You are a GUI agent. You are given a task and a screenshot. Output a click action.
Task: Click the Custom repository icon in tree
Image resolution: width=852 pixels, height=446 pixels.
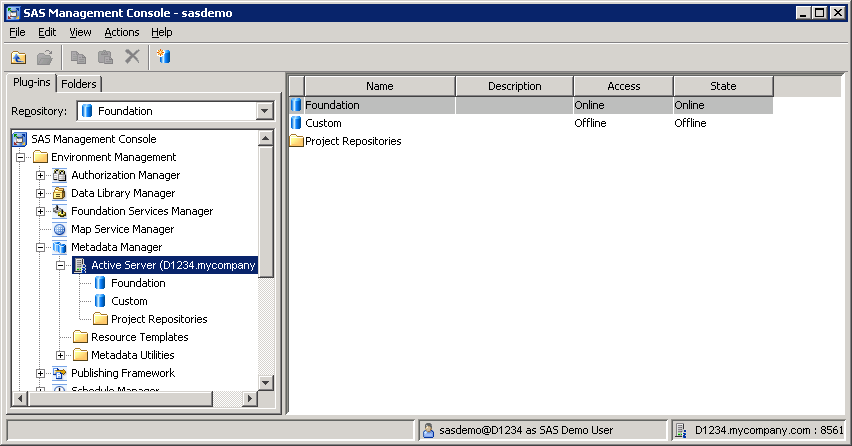[x=100, y=301]
